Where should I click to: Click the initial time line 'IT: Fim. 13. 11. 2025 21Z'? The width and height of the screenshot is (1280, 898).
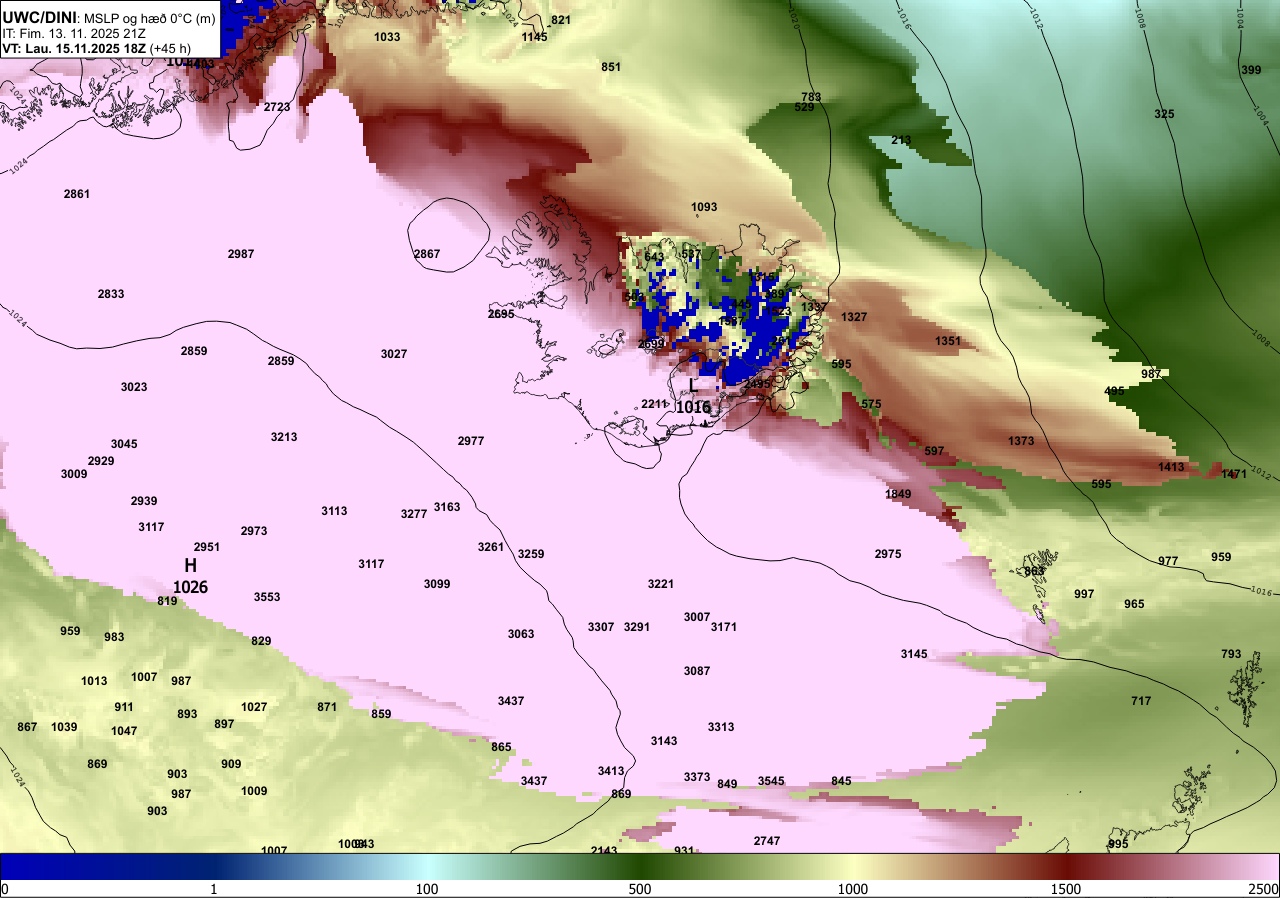pos(75,33)
